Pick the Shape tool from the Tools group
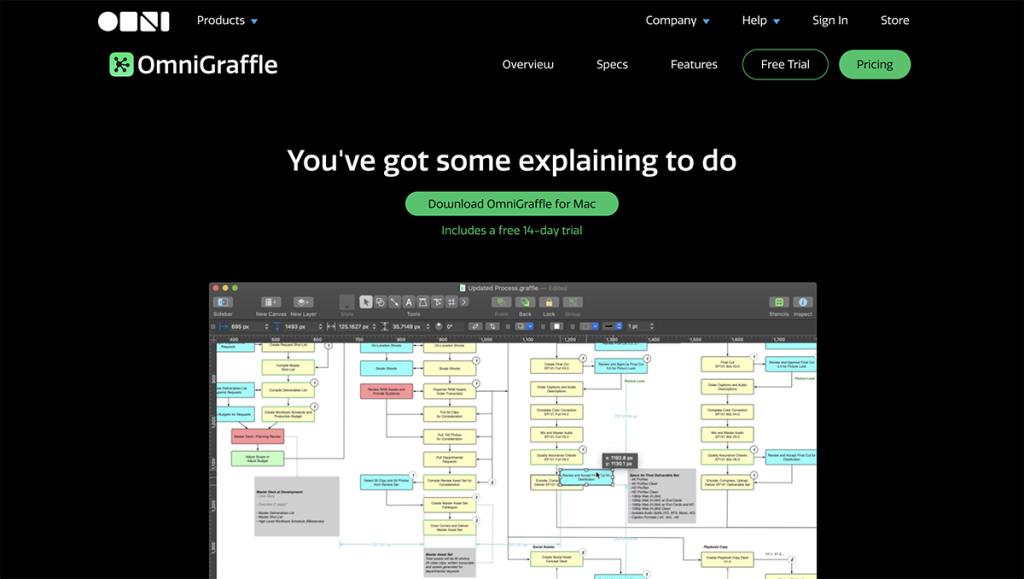The height and width of the screenshot is (579, 1024). (379, 301)
